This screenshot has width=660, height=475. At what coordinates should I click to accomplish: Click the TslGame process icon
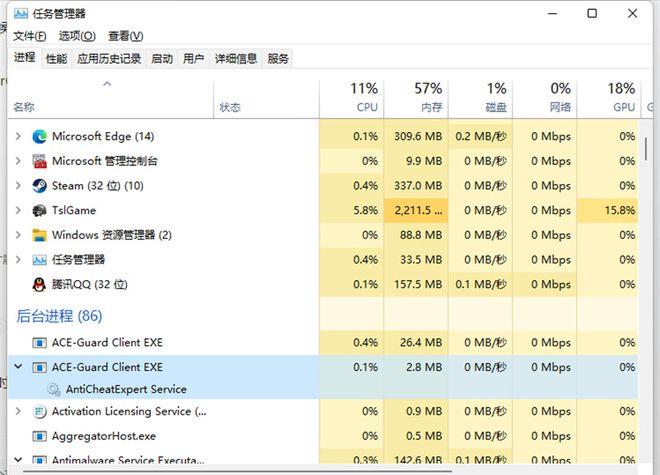(40, 210)
